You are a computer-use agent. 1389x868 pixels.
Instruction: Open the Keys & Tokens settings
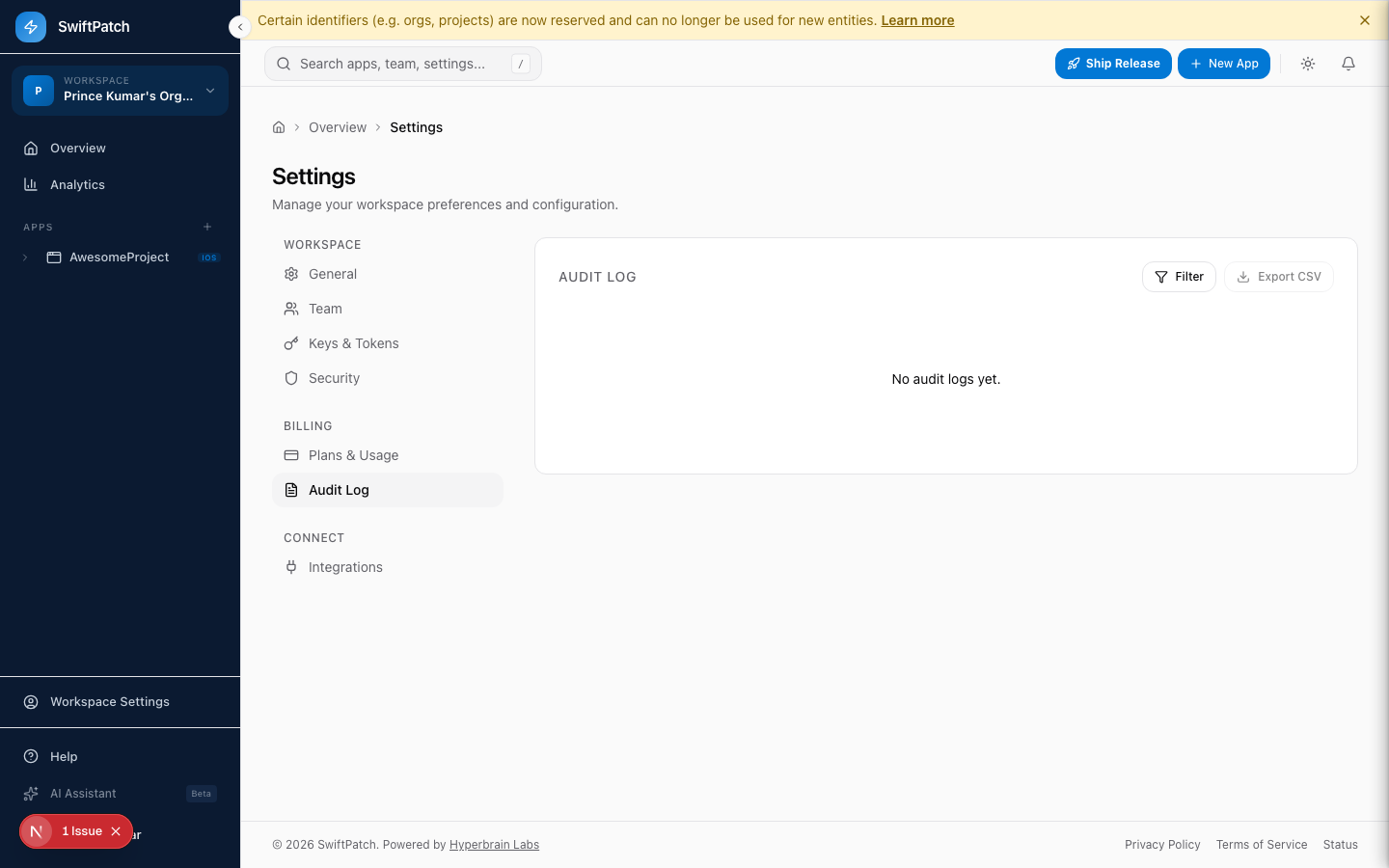click(x=353, y=343)
